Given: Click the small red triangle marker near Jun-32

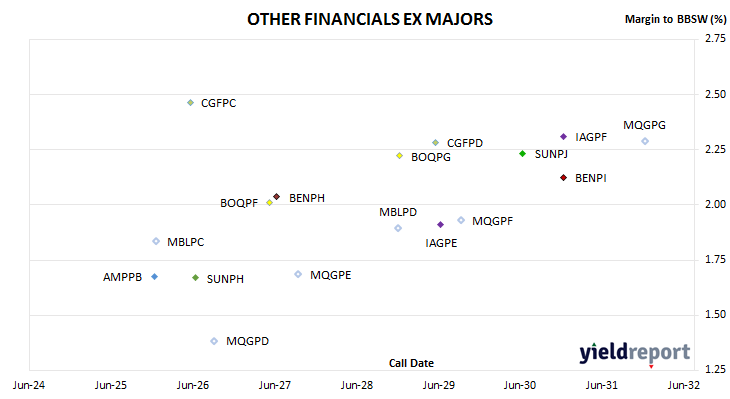Looking at the screenshot, I should pyautogui.click(x=651, y=367).
